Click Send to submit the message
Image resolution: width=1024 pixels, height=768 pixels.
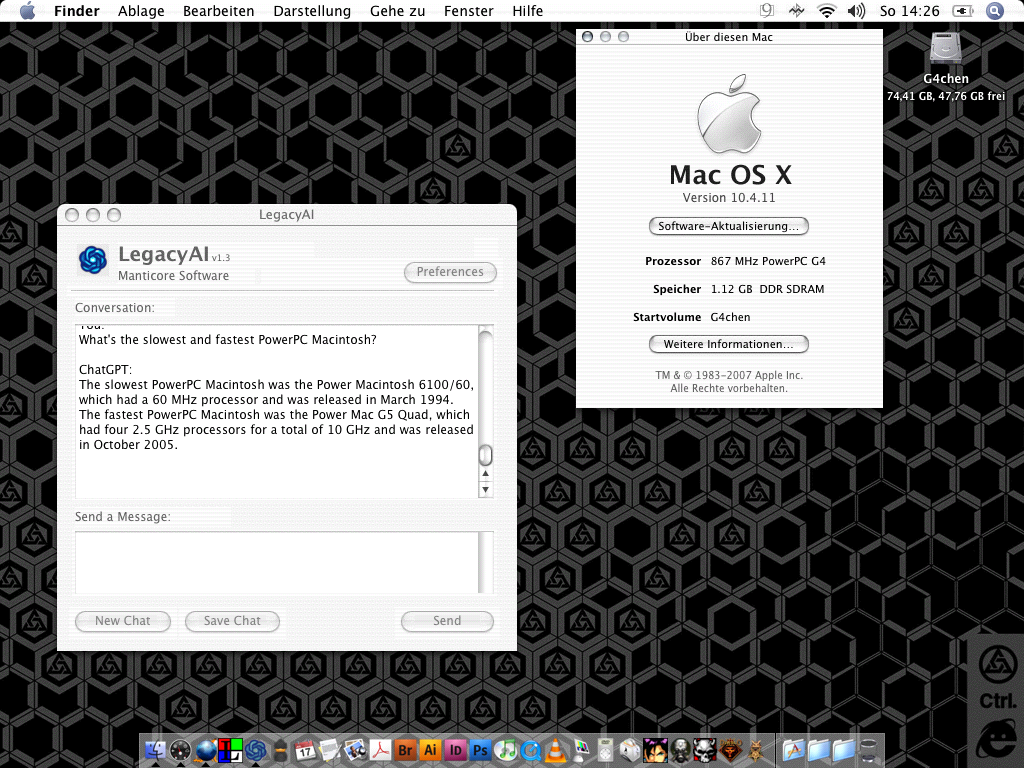(447, 621)
